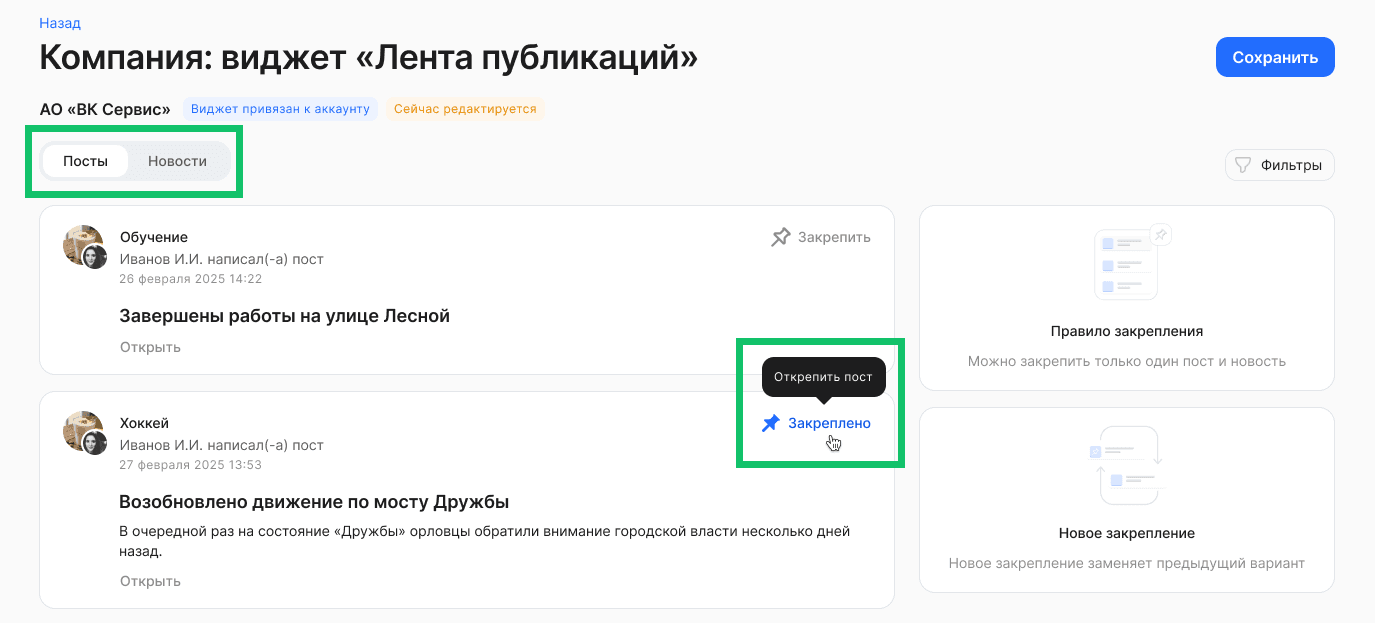1375x623 pixels.
Task: Click the «Сохранить» button
Action: pyautogui.click(x=1274, y=57)
